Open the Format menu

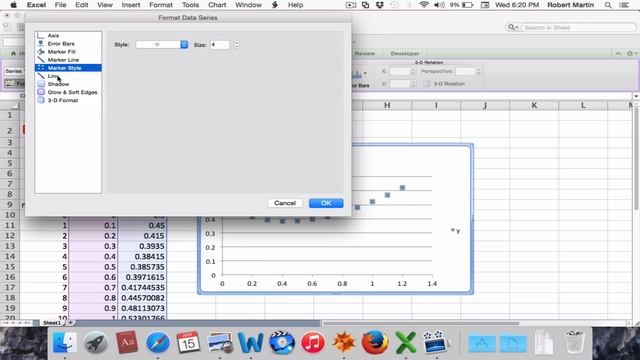(x=161, y=5)
